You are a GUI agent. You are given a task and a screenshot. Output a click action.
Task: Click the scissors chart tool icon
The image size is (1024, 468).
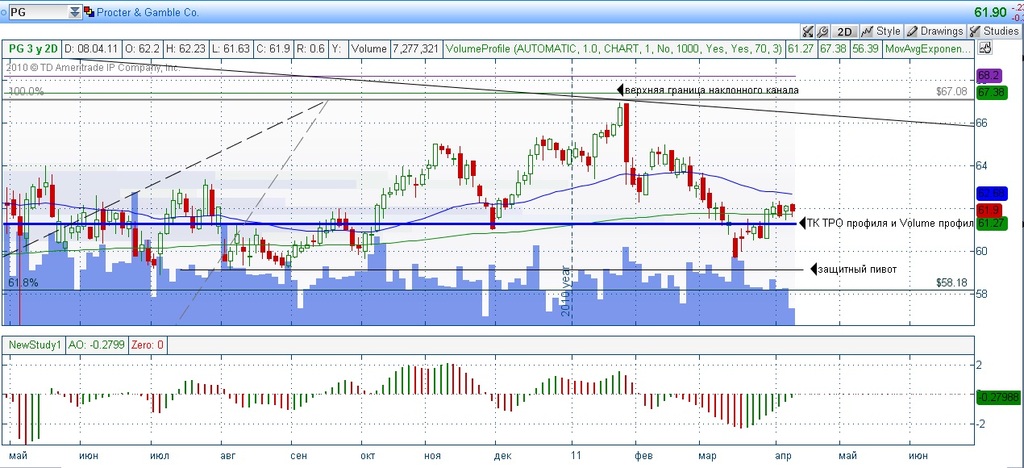pyautogui.click(x=808, y=31)
